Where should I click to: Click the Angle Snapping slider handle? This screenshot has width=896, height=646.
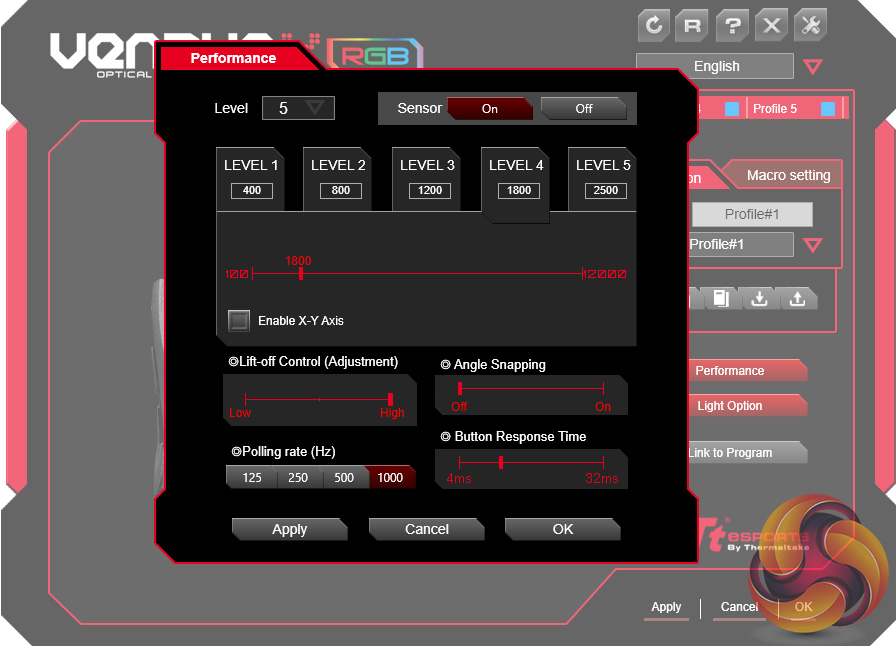tap(460, 389)
